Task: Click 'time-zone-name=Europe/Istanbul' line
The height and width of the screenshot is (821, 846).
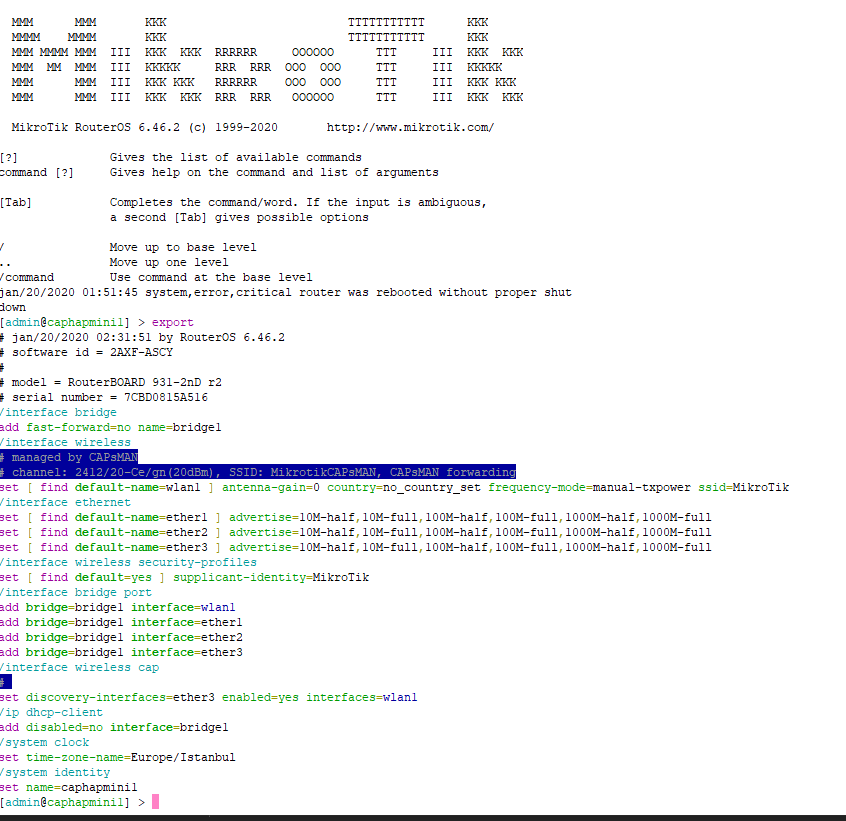Action: coord(118,757)
